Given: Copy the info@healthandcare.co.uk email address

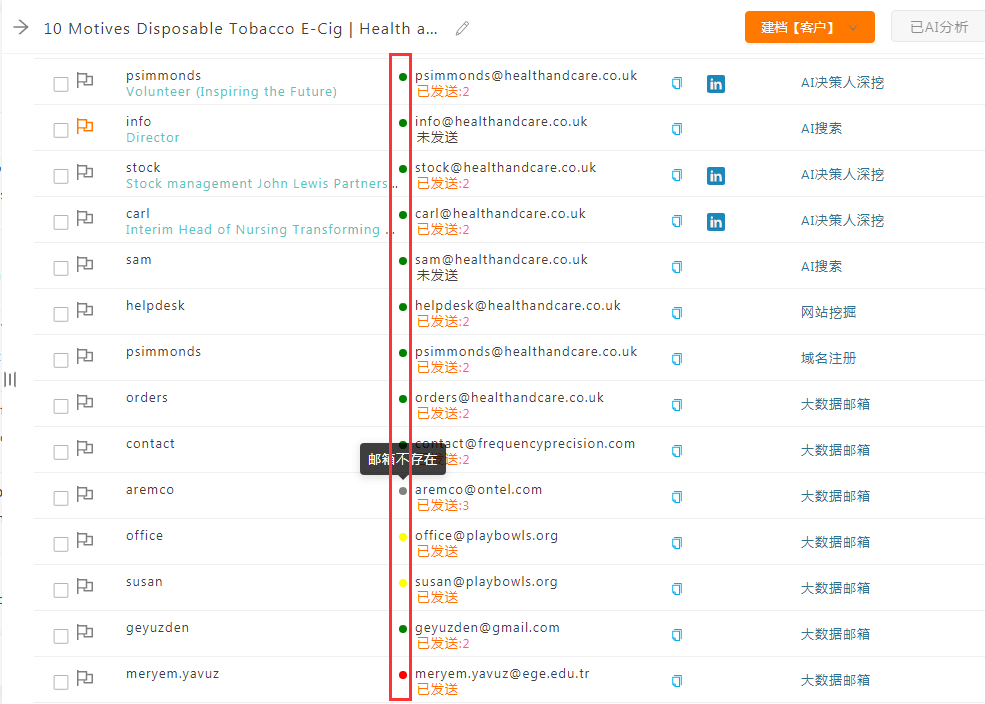Looking at the screenshot, I should tap(677, 129).
